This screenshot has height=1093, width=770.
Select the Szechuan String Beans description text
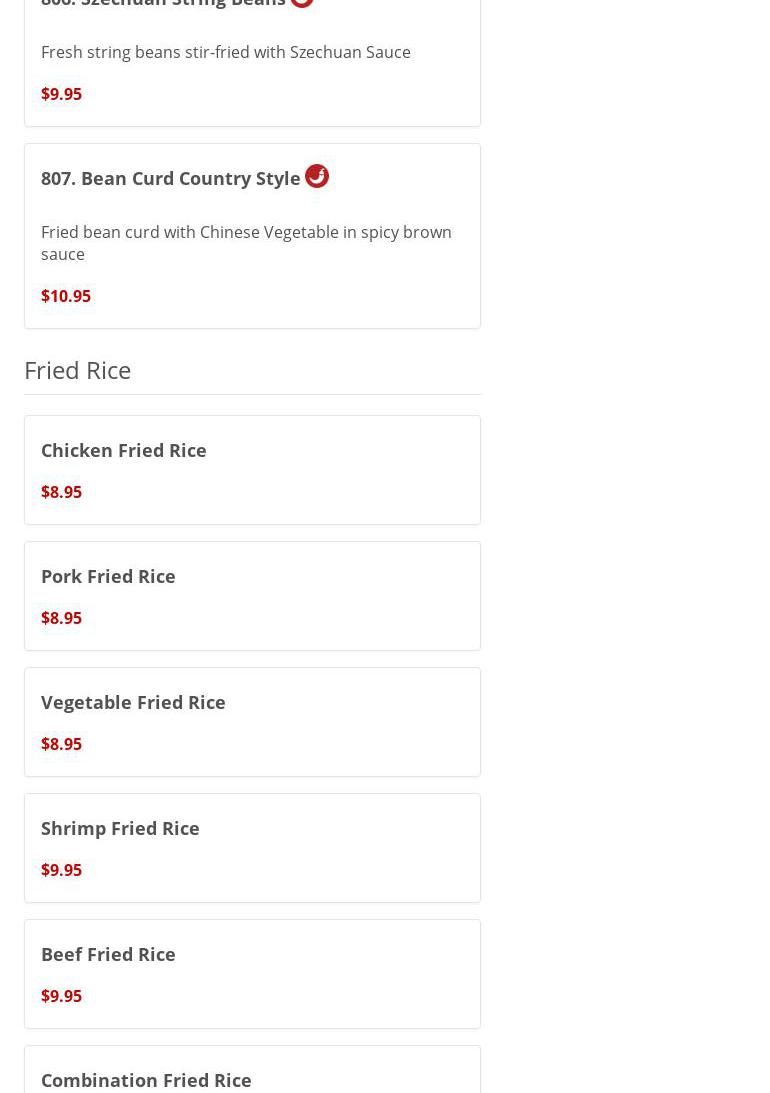coord(226,52)
